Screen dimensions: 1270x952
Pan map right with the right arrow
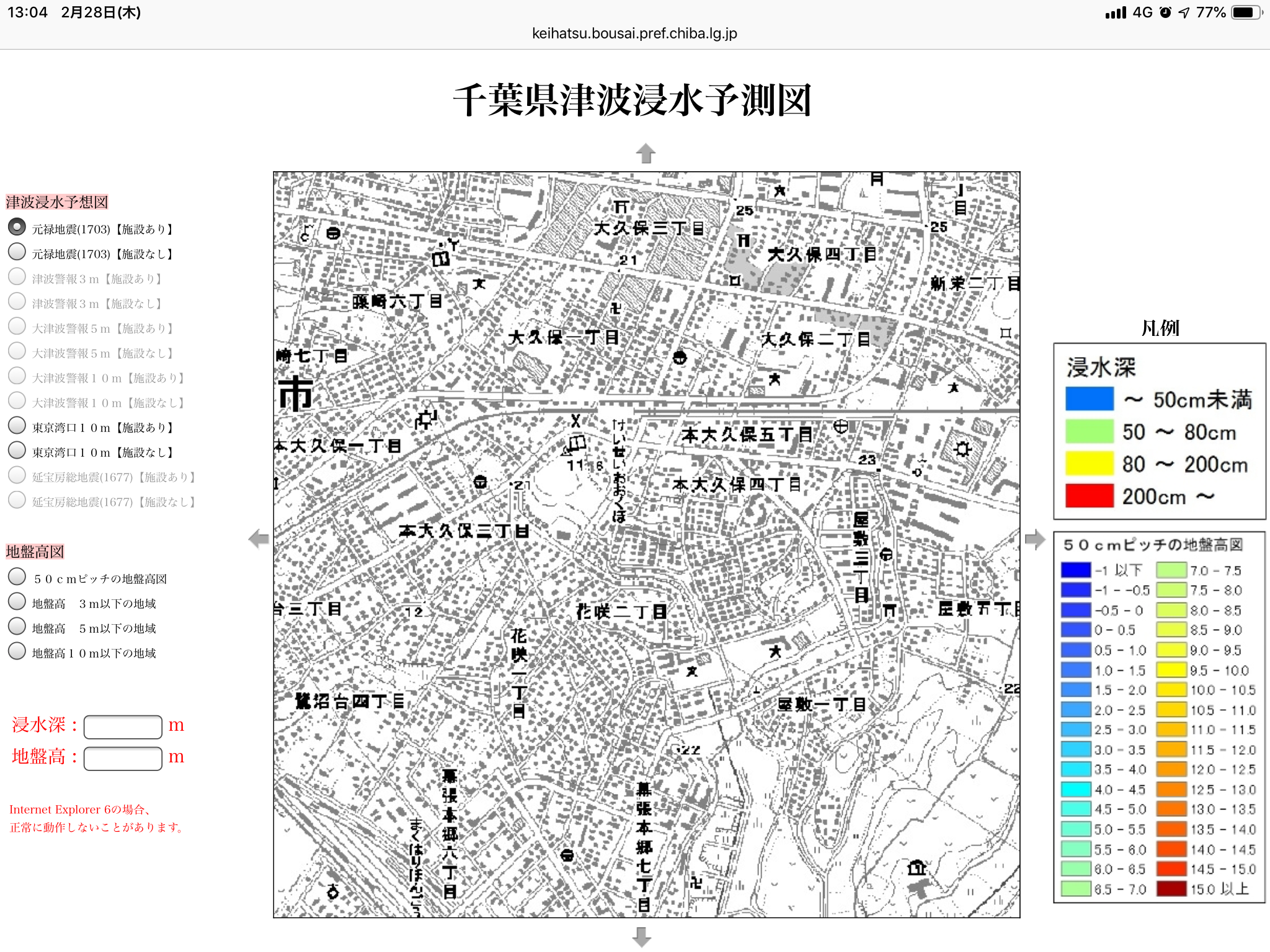pos(1034,539)
